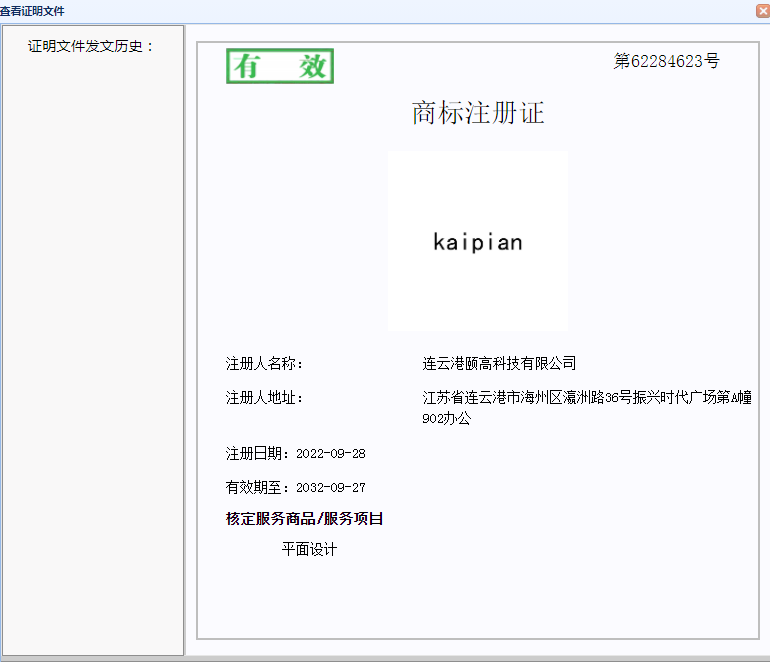Screen dimensions: 770x662
Task: Close the 查看证明文件 dialog window
Action: [x=763, y=11]
